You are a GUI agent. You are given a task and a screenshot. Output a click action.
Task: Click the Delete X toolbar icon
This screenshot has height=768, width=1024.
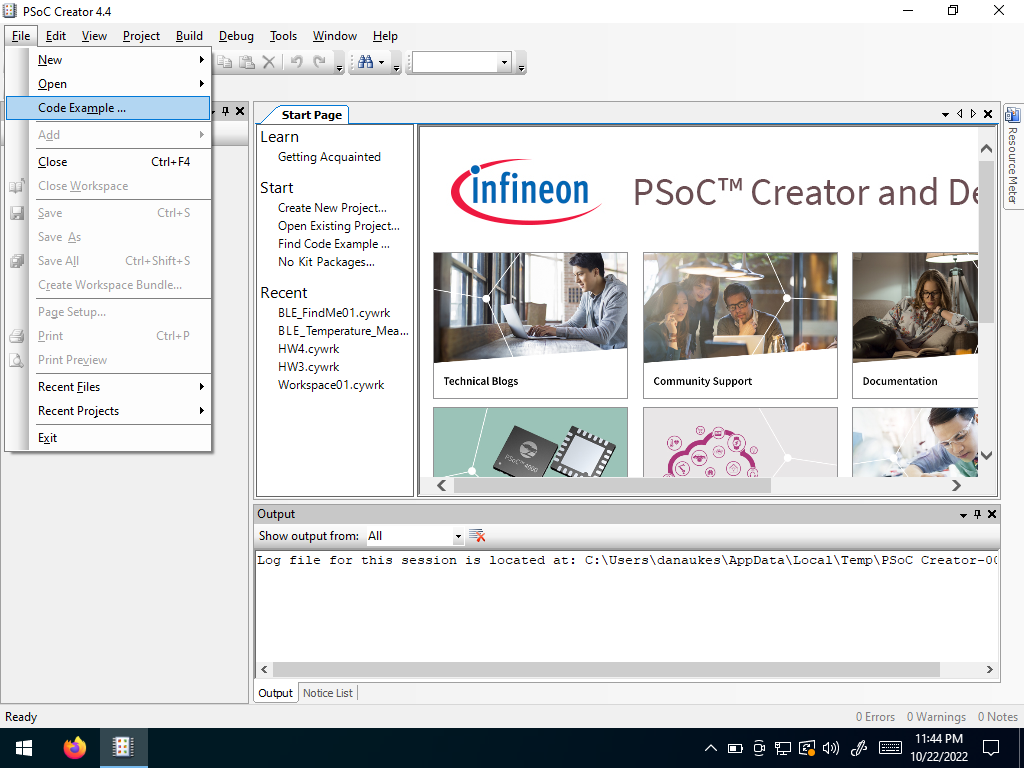(x=268, y=62)
